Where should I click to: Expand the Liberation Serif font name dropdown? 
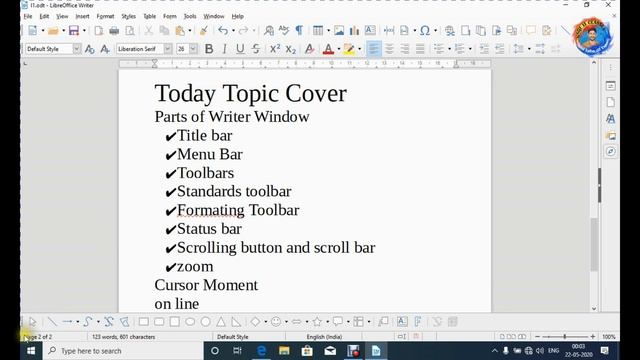click(x=168, y=49)
